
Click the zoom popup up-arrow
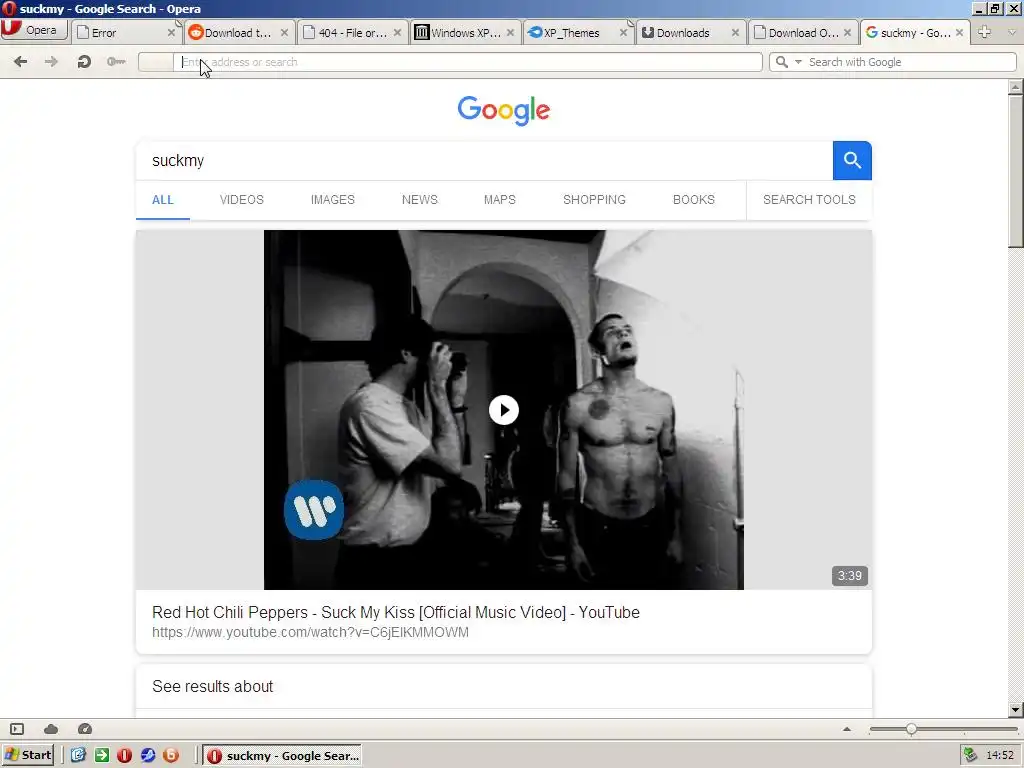click(847, 729)
